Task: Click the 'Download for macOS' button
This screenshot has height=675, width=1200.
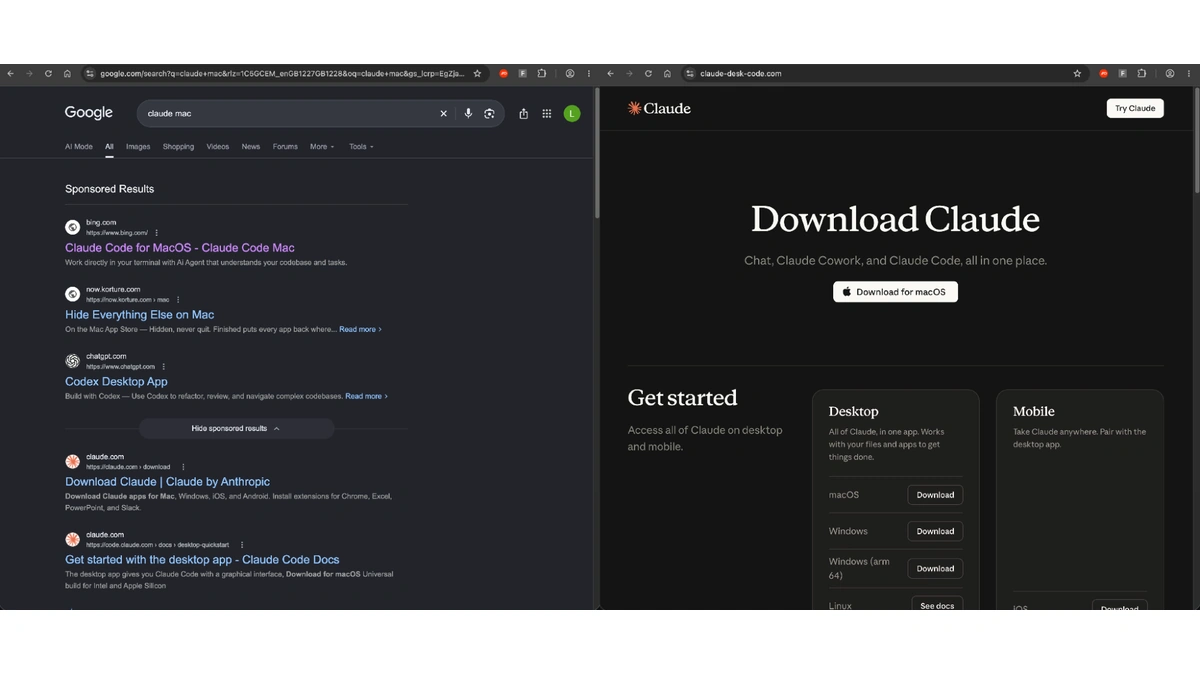Action: 895,292
